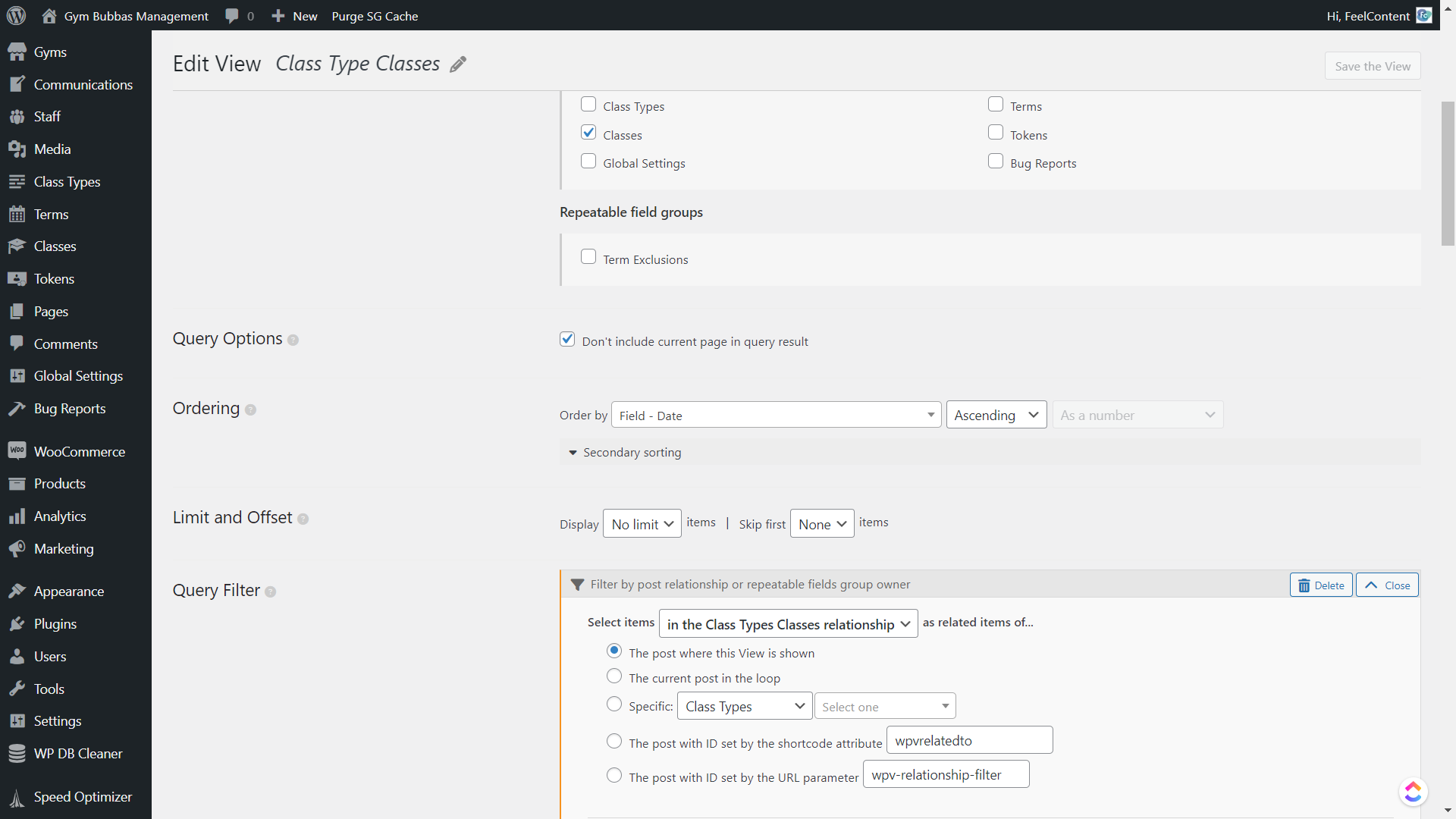Open the Media sidebar icon
1456x819 pixels.
click(x=17, y=149)
